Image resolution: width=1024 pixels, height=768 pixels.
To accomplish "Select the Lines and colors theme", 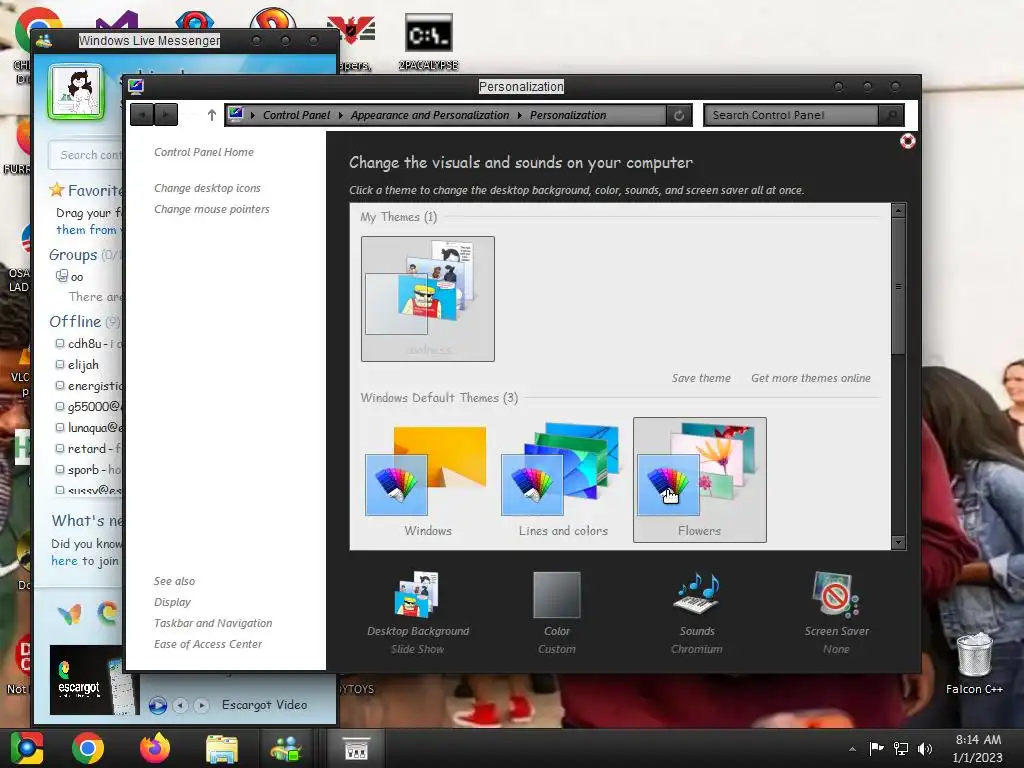I will point(563,481).
